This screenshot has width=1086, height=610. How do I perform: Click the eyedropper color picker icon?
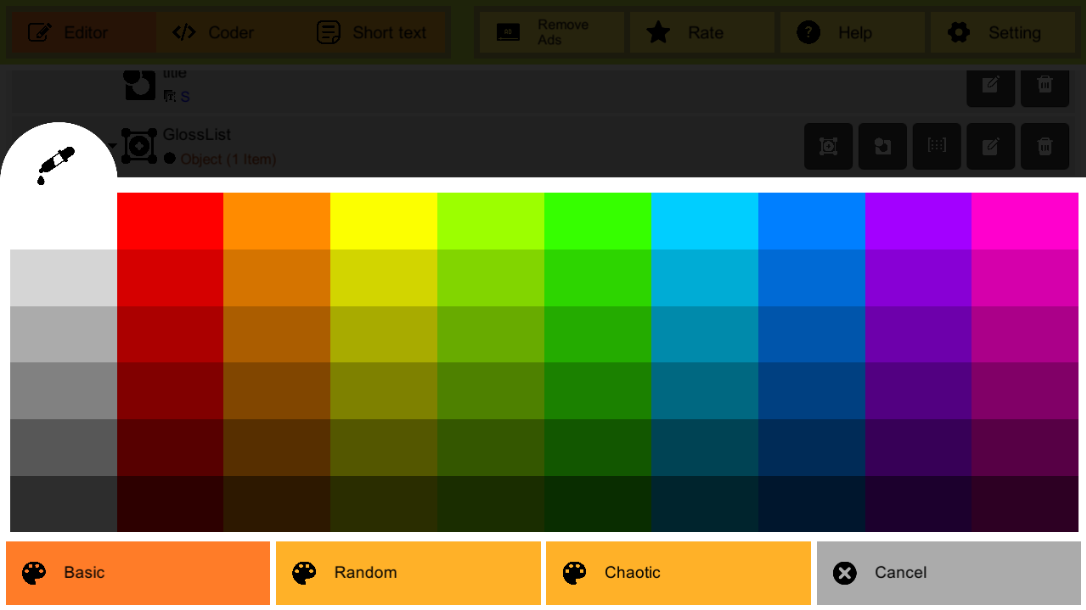(57, 165)
